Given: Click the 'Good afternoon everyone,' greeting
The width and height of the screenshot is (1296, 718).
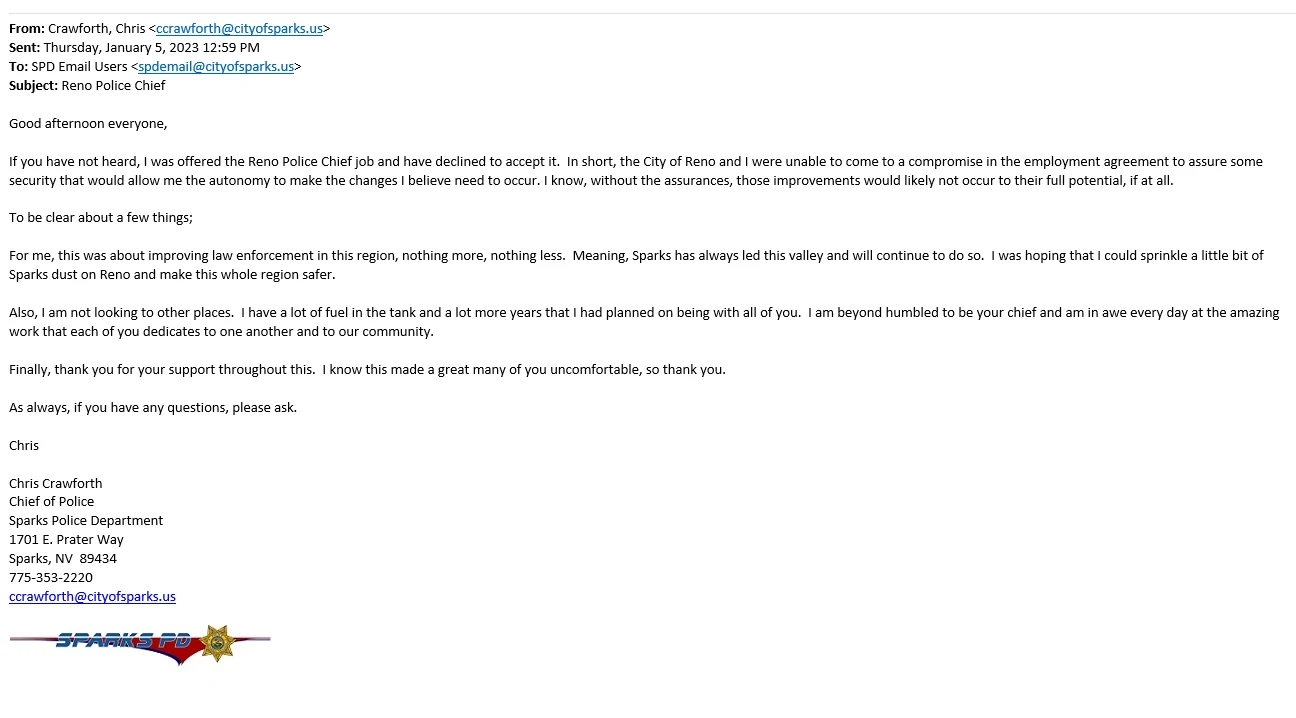Looking at the screenshot, I should (88, 124).
